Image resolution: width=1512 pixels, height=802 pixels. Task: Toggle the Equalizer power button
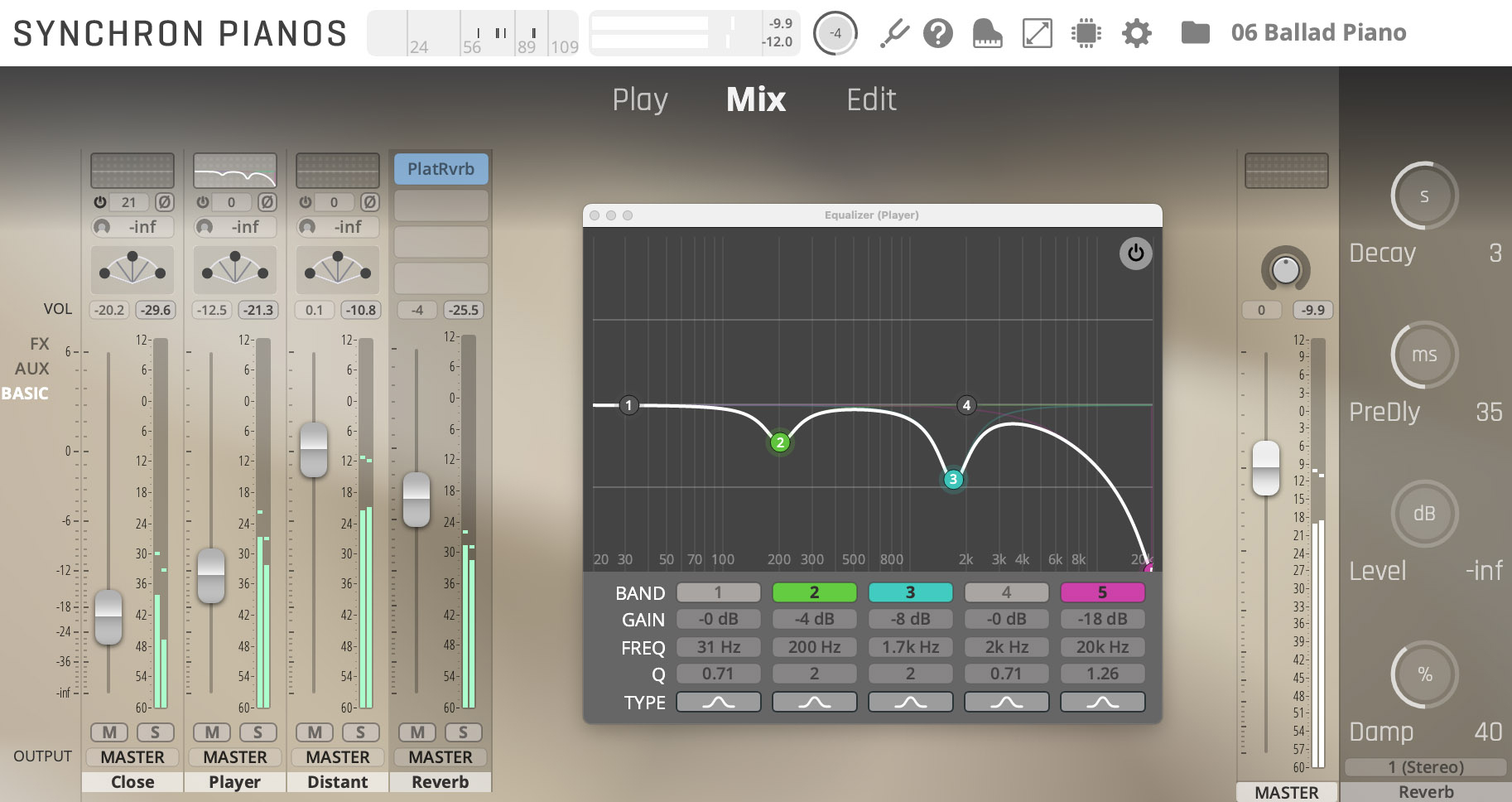click(x=1135, y=254)
